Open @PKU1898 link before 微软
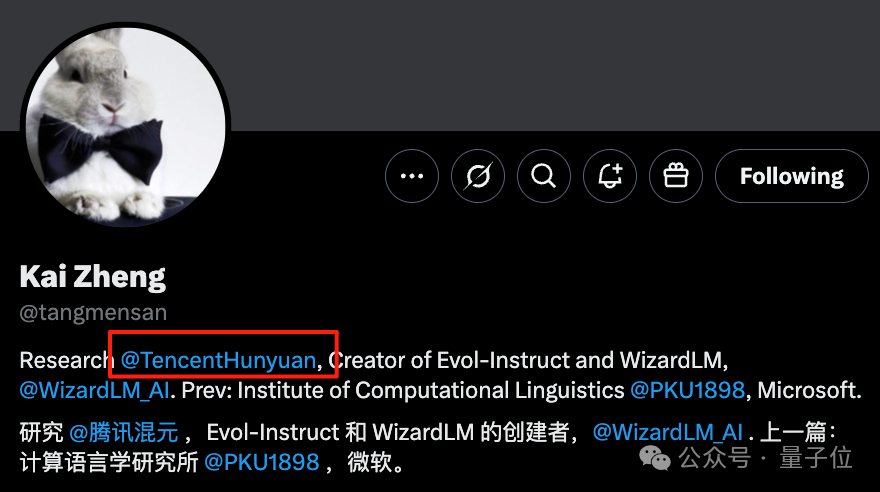 [x=262, y=462]
